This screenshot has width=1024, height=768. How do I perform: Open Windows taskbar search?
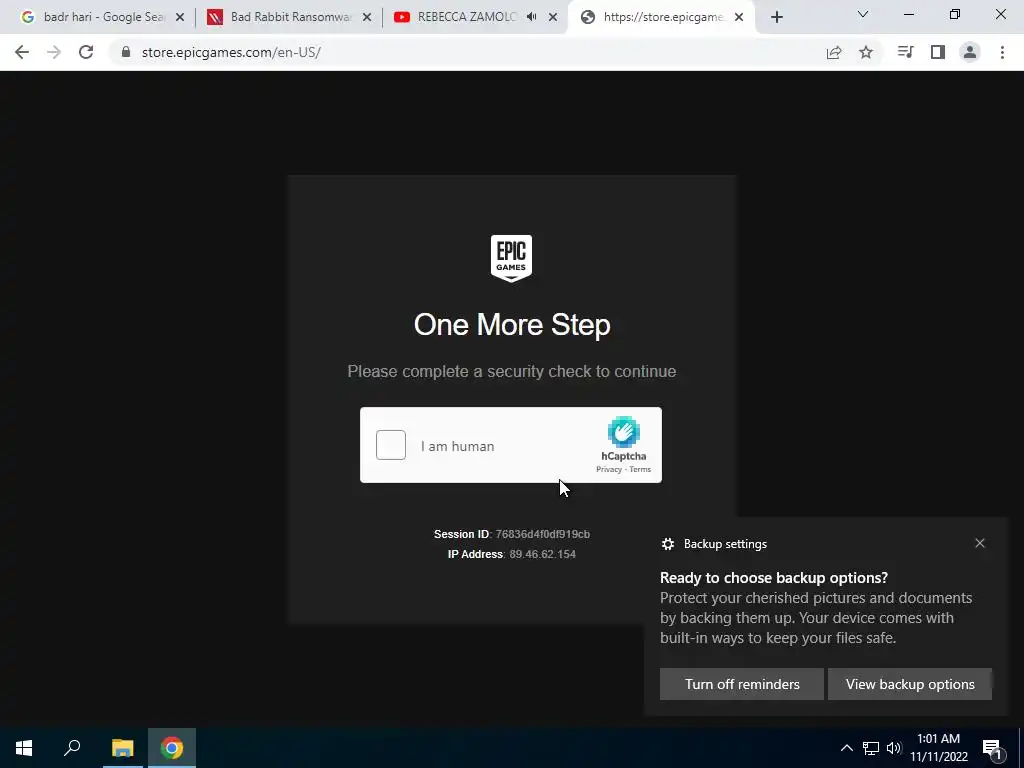(72, 748)
